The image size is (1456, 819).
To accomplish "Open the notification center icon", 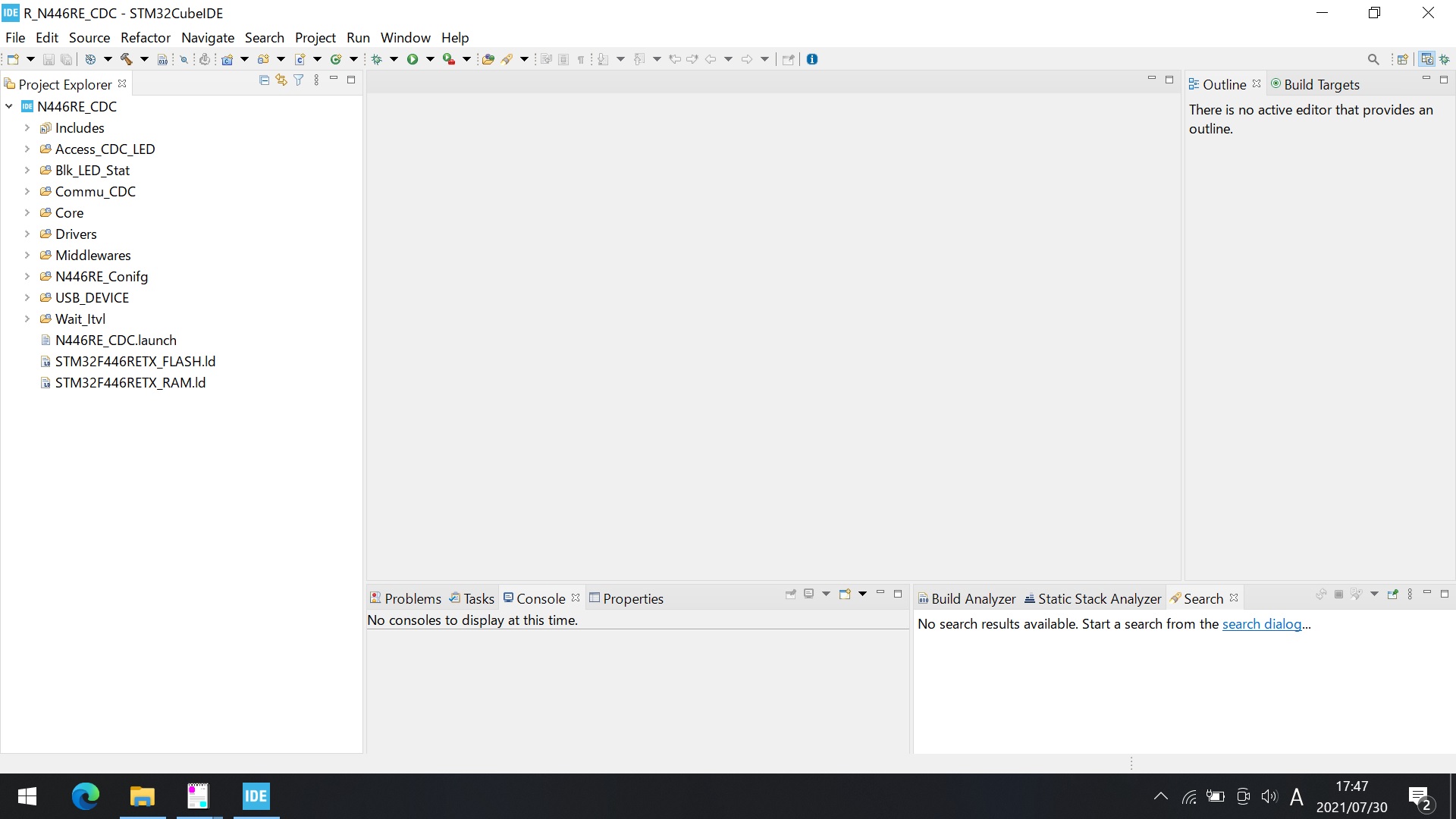I will [1420, 798].
